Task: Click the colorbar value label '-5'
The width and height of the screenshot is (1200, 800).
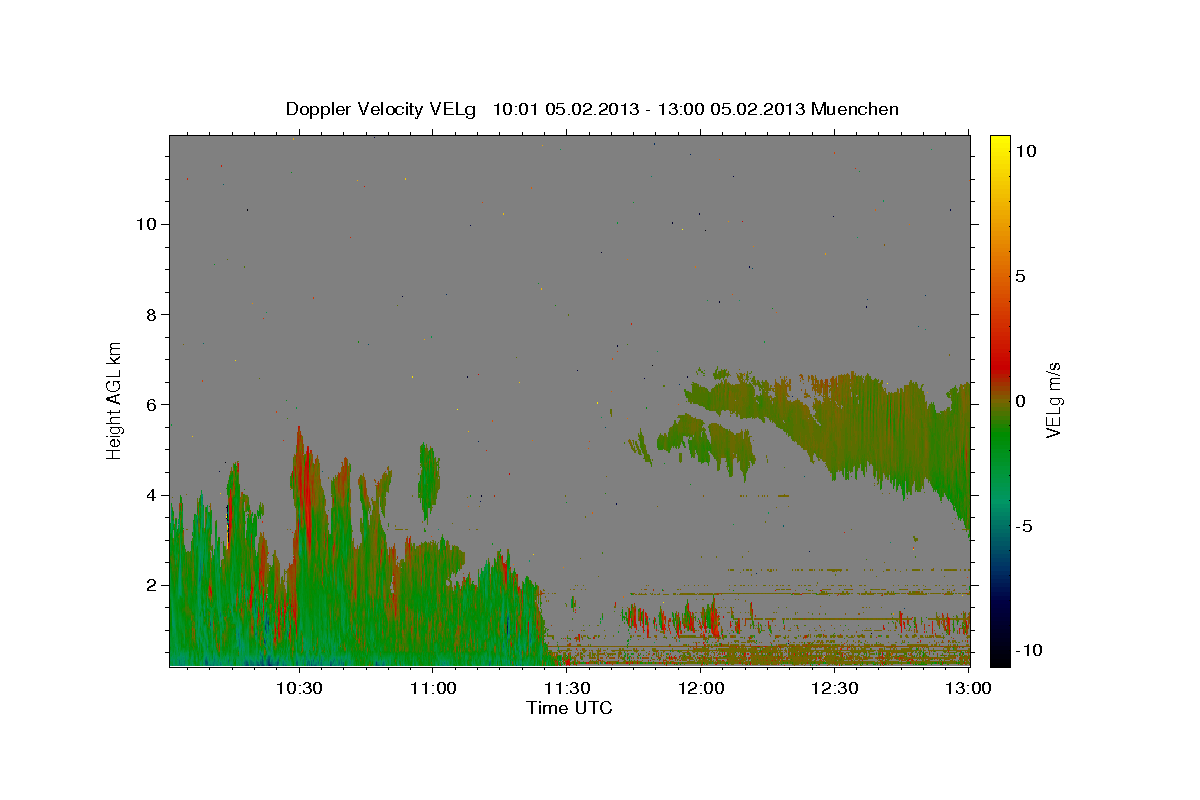Action: click(x=1023, y=526)
